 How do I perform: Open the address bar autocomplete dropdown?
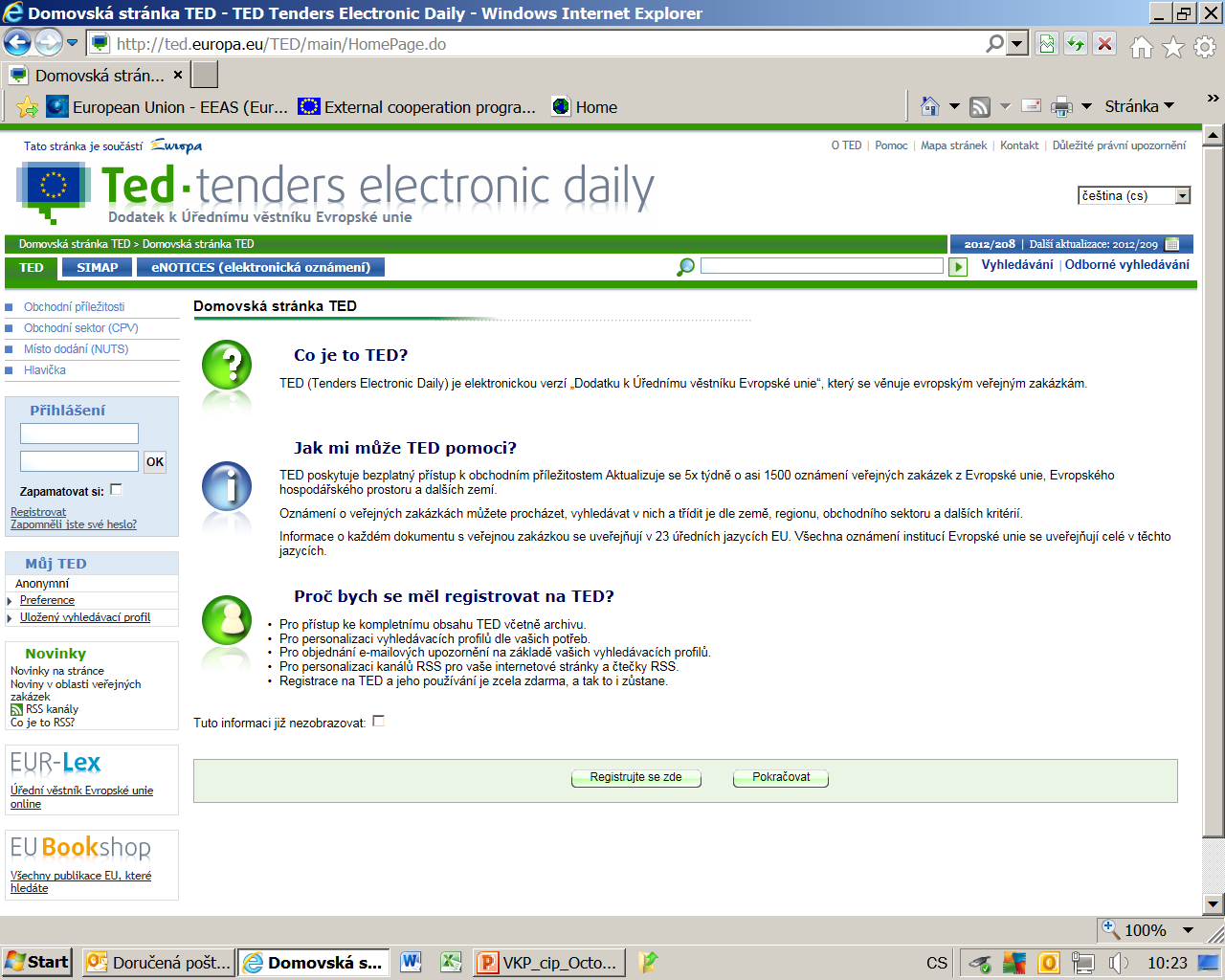[x=1017, y=44]
